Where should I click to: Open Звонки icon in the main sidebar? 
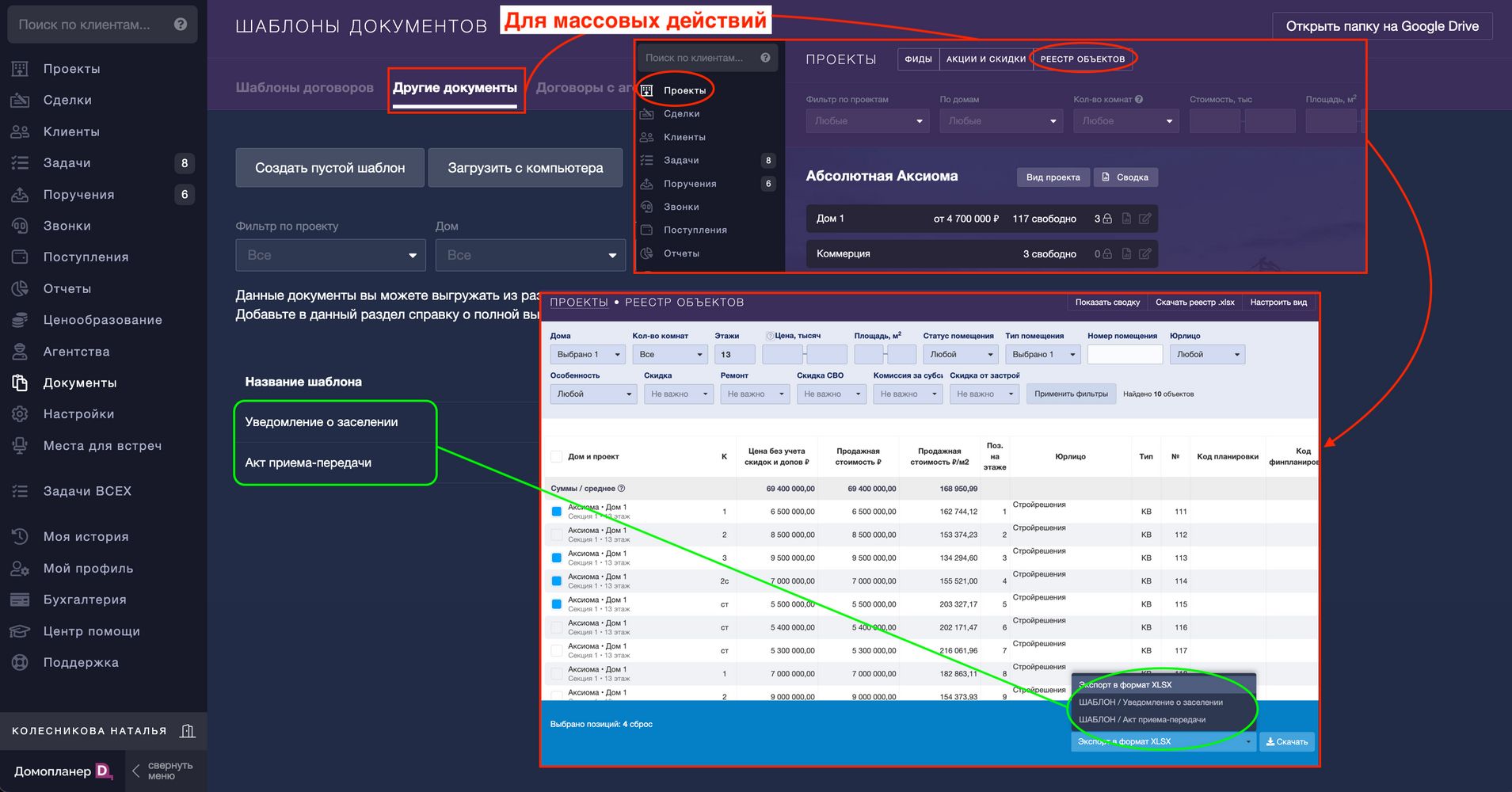pos(20,226)
